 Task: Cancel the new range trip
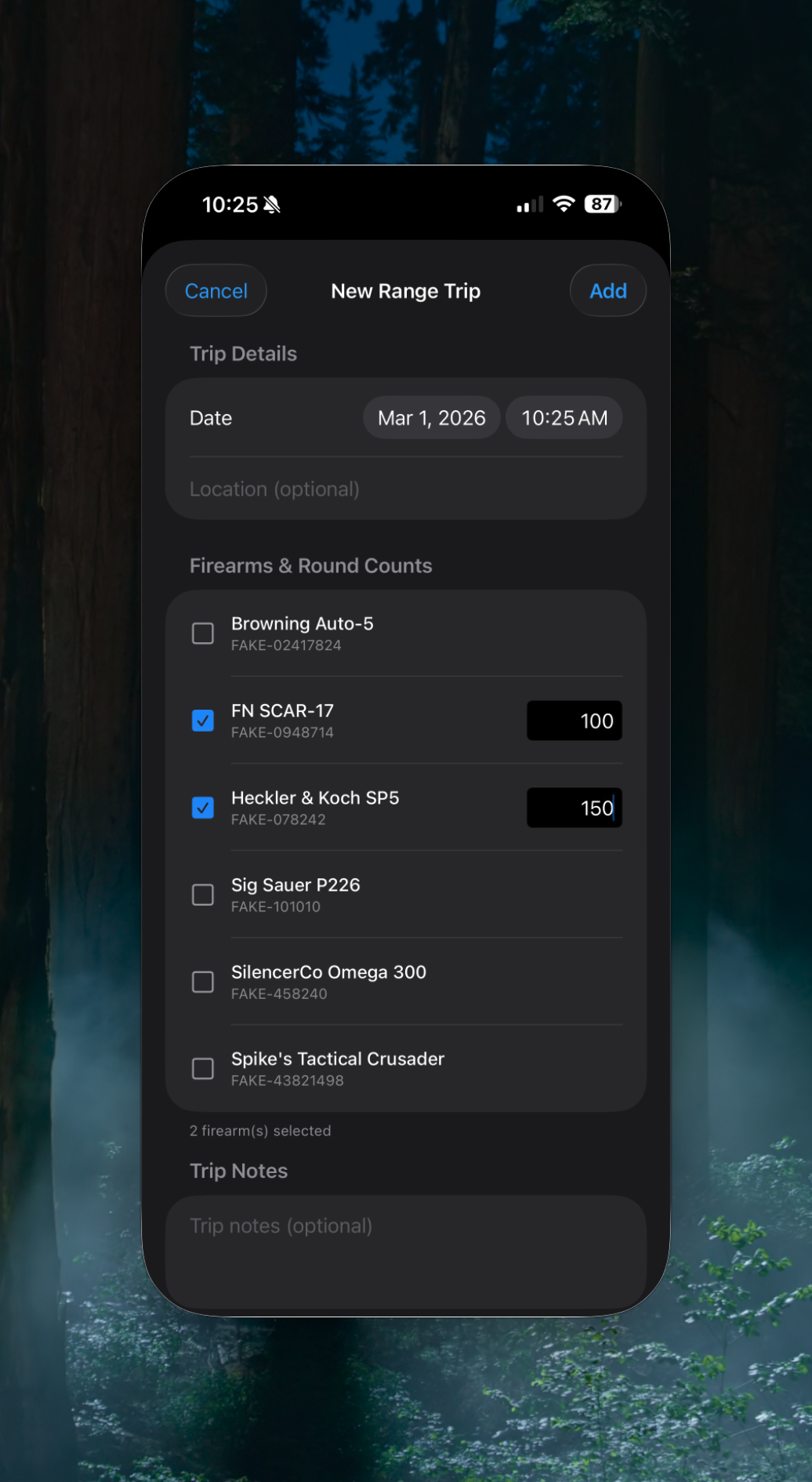tap(216, 291)
